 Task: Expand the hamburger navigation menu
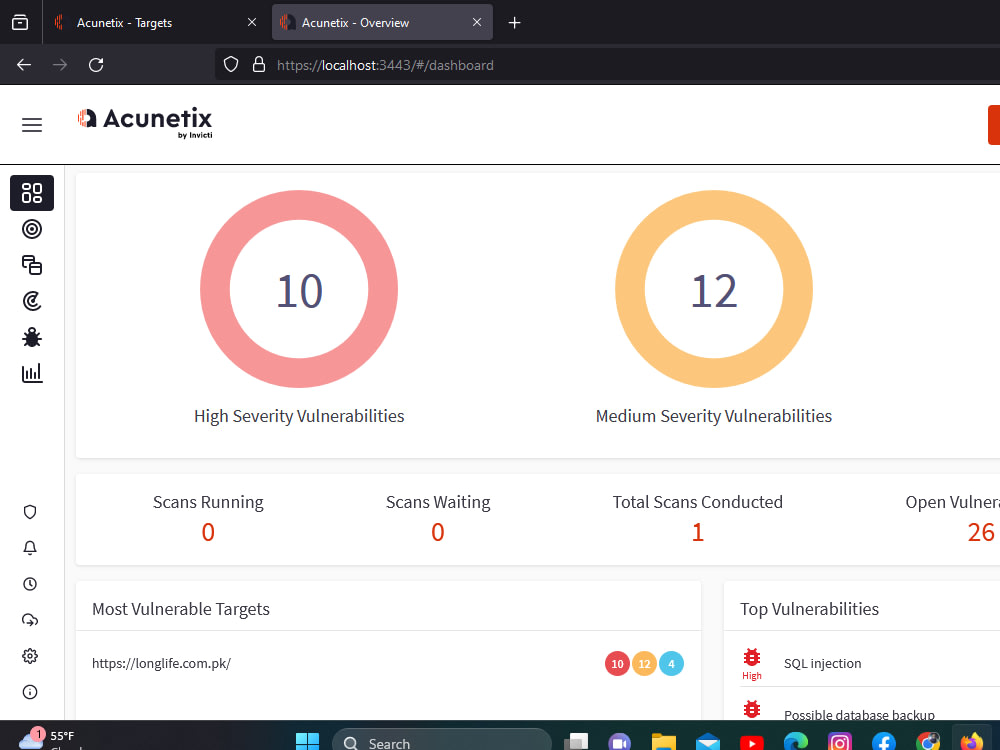31,124
